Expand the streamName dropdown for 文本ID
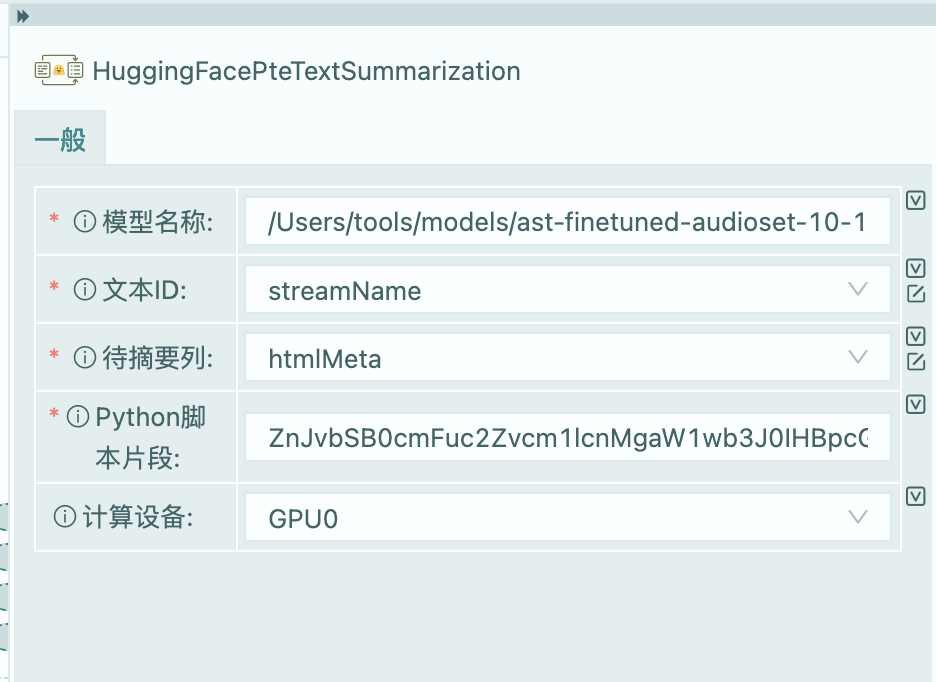This screenshot has height=682, width=936. pyautogui.click(x=858, y=289)
